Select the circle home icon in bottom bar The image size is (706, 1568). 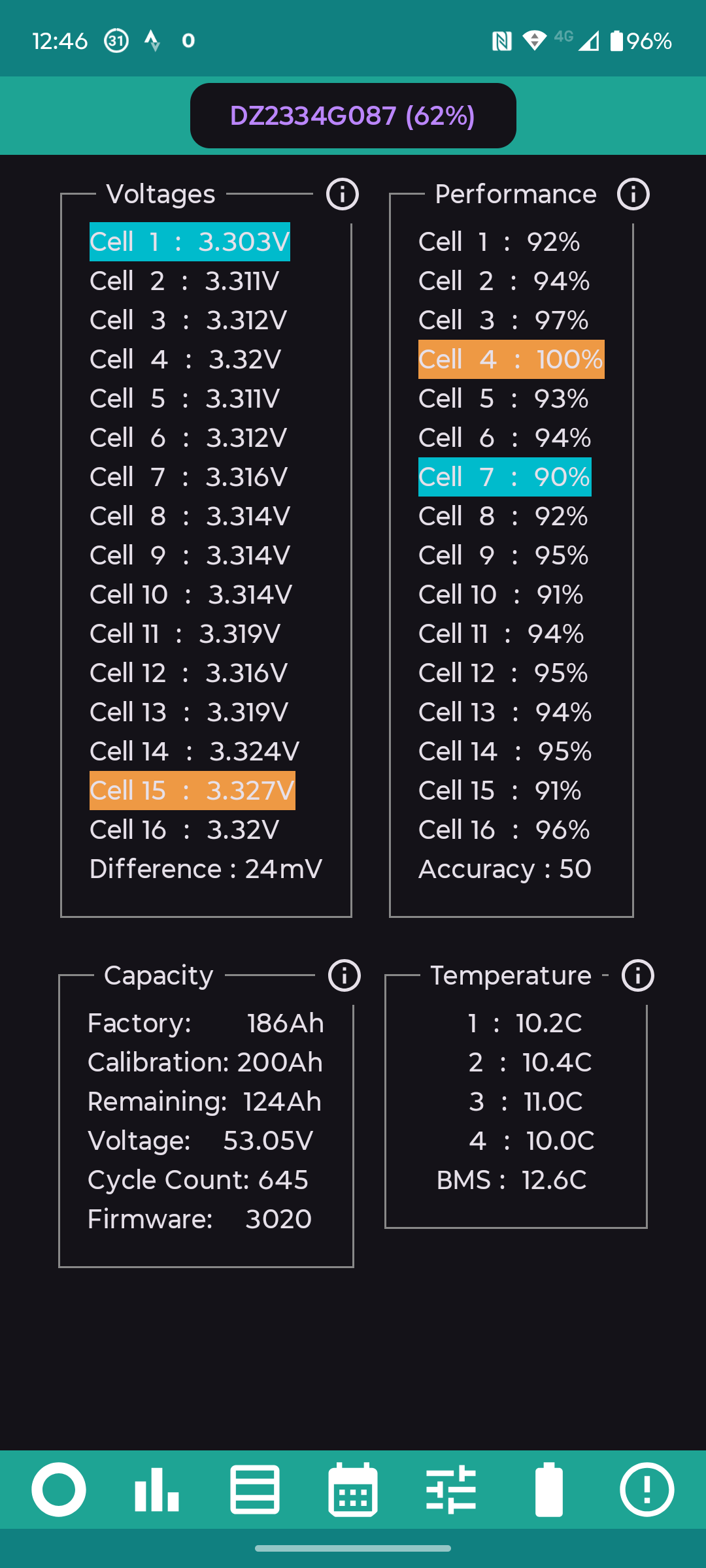point(59,1490)
